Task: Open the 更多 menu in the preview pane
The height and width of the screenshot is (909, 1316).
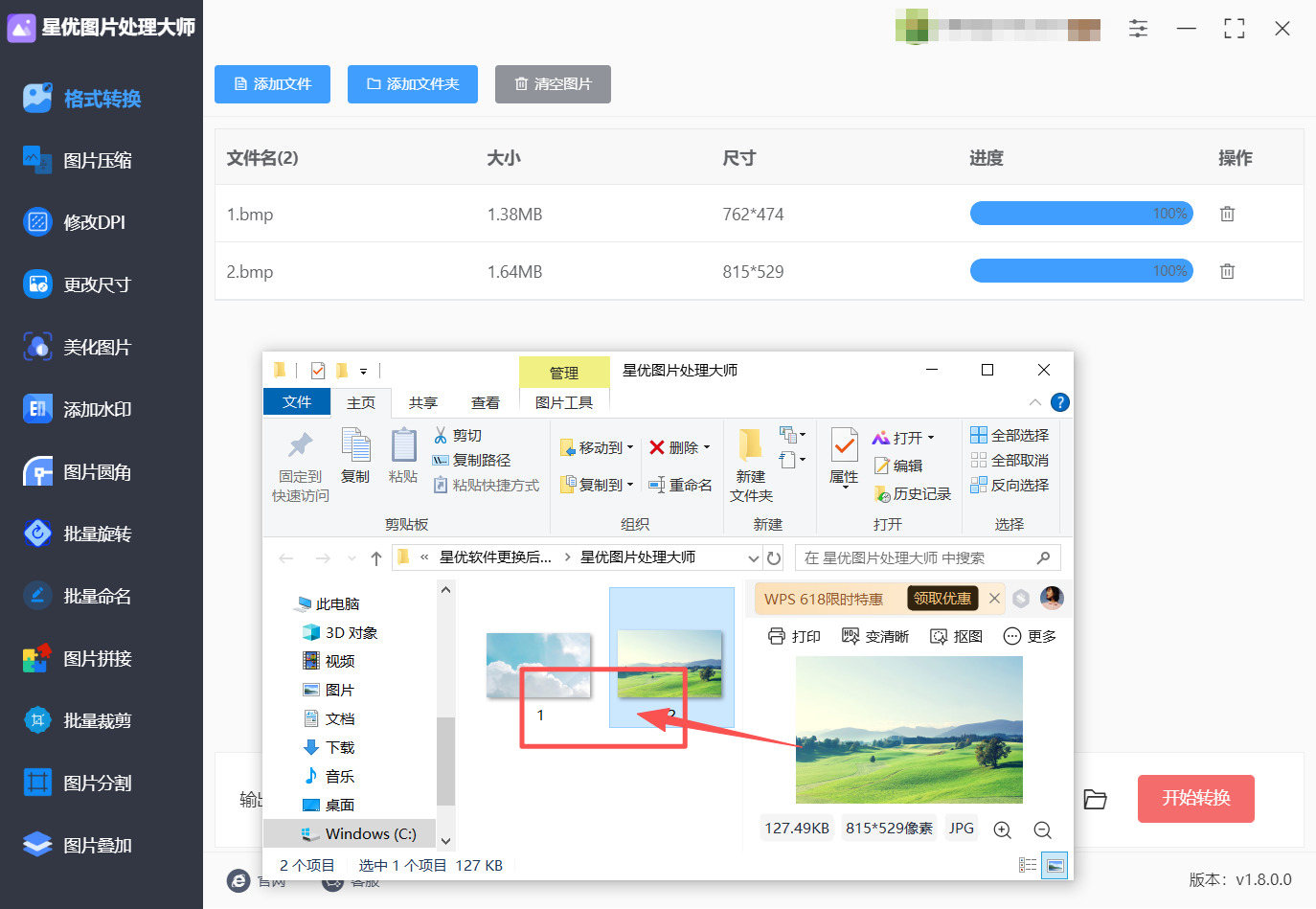Action: tap(1030, 636)
